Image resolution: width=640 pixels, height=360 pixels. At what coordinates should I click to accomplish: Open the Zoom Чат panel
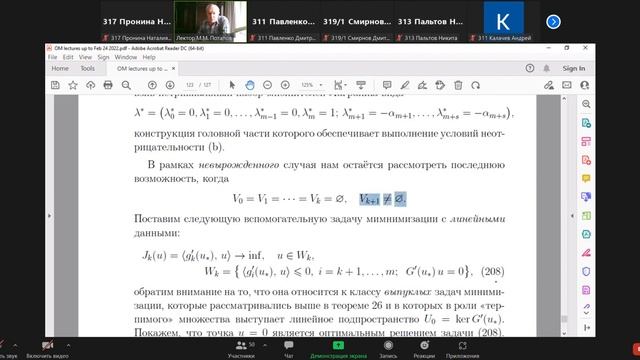pos(289,349)
